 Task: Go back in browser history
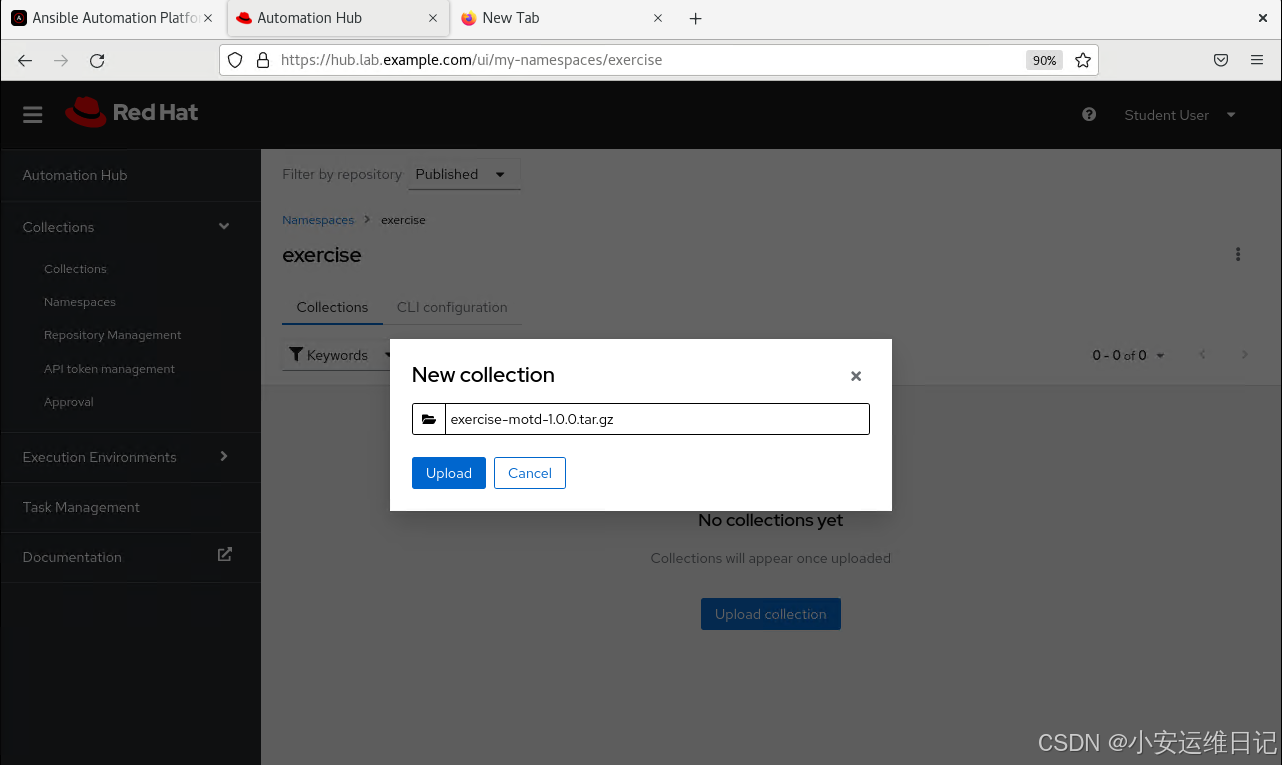click(25, 60)
